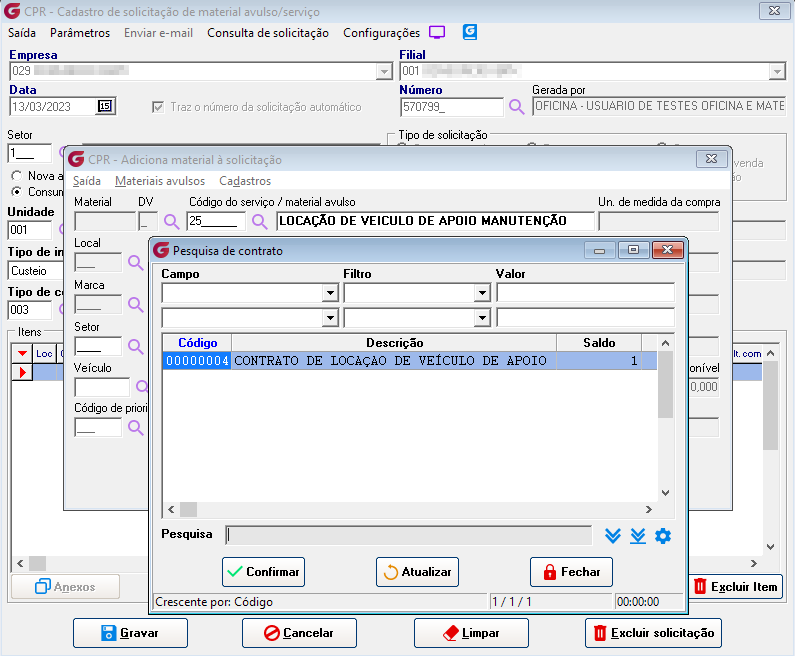The height and width of the screenshot is (656, 795).
Task: Toggle Traz o número da solicitação automático
Action: (158, 107)
